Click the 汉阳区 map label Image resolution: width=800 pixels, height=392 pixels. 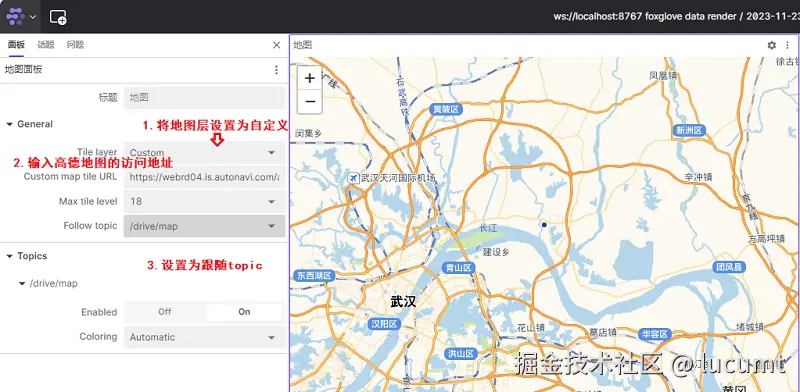(x=385, y=324)
